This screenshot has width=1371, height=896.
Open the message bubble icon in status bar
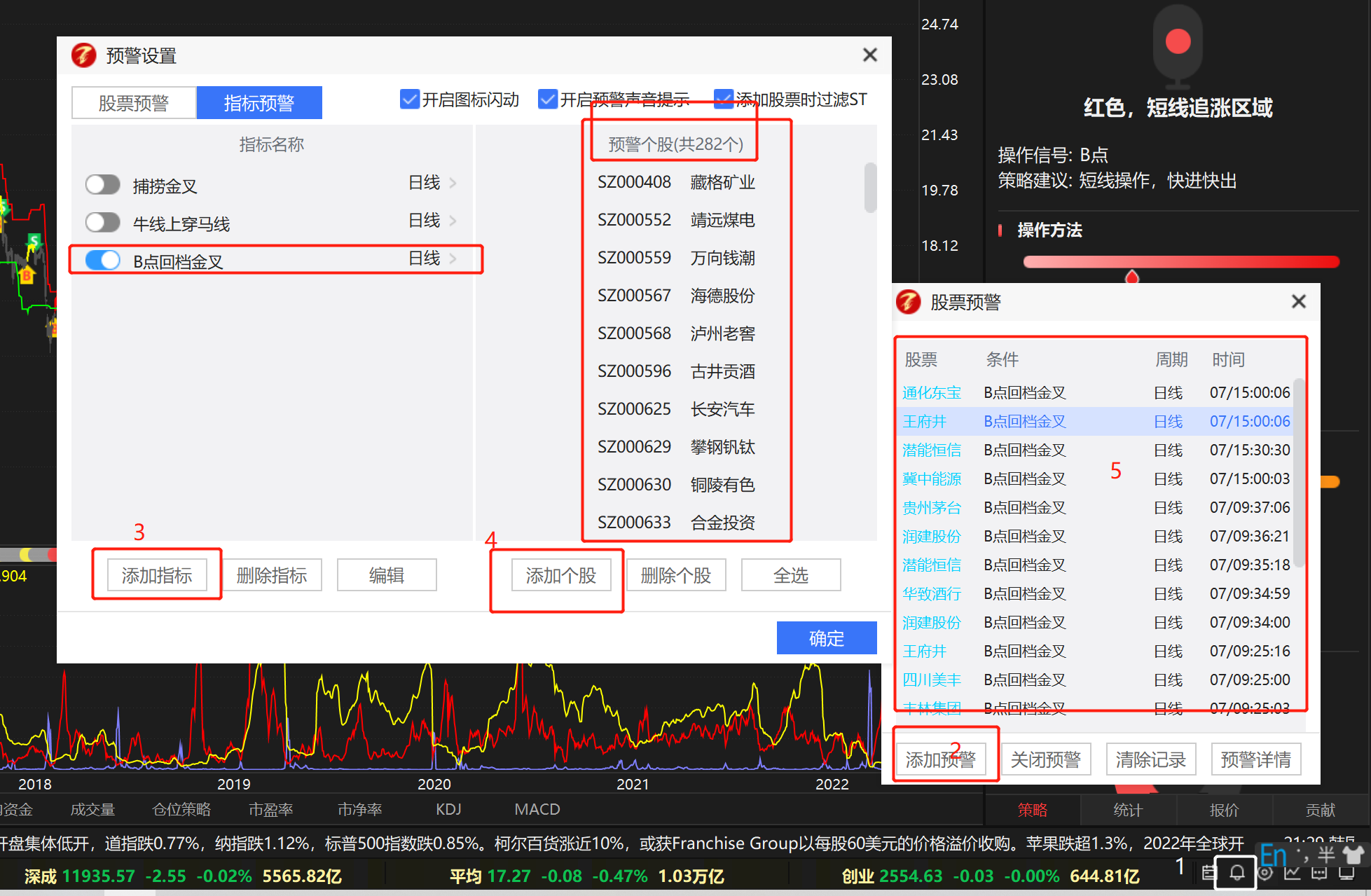point(1319,872)
